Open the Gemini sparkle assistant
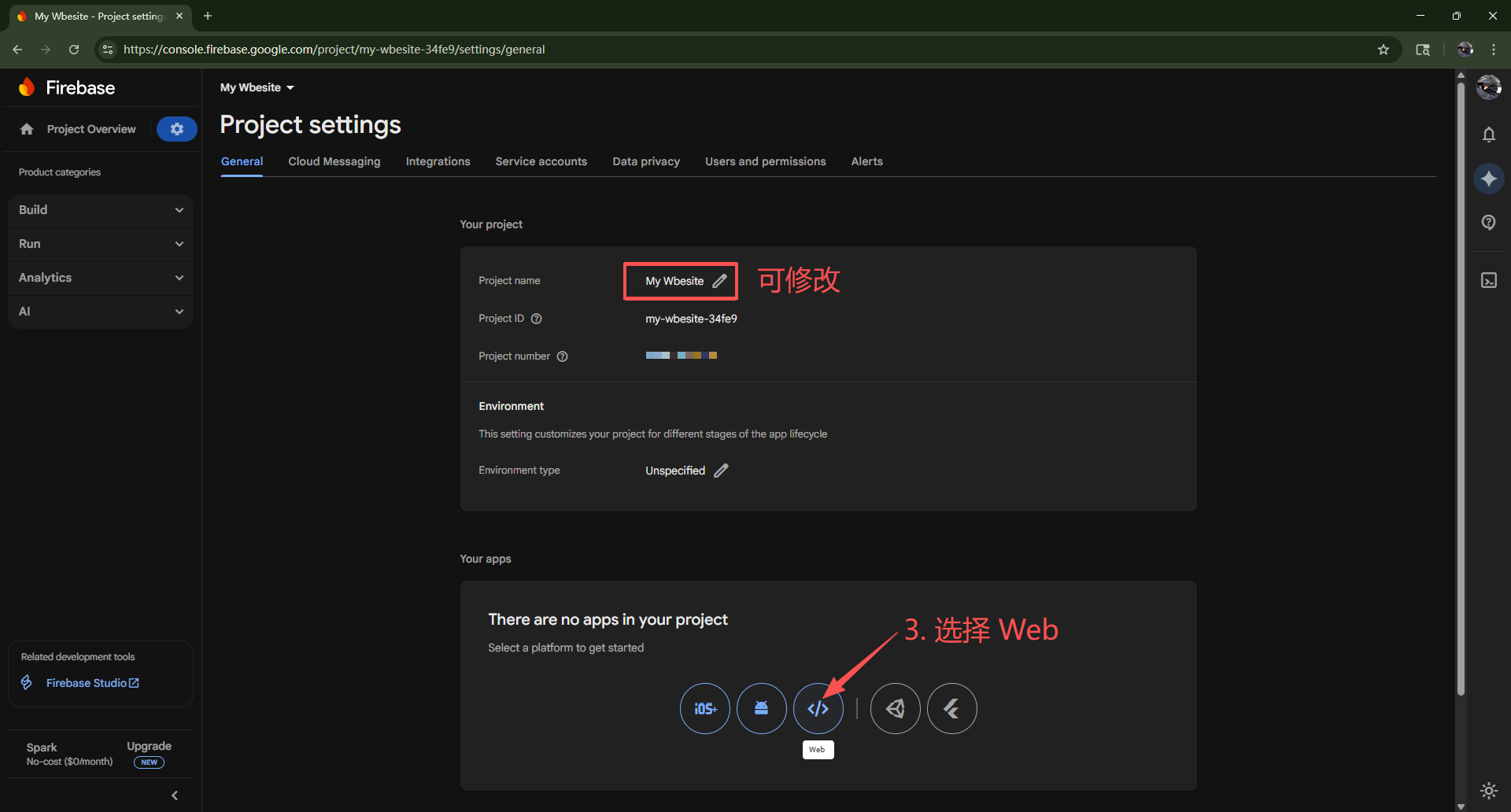 (x=1488, y=179)
